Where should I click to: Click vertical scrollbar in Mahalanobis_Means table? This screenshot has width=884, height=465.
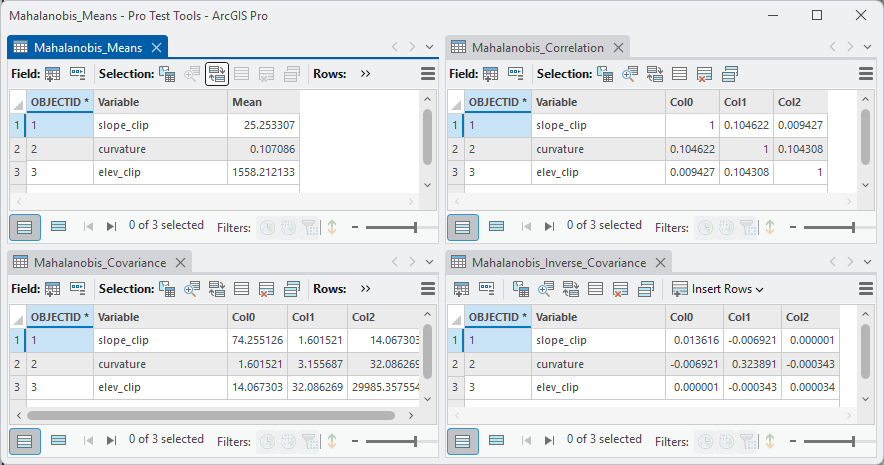click(427, 137)
